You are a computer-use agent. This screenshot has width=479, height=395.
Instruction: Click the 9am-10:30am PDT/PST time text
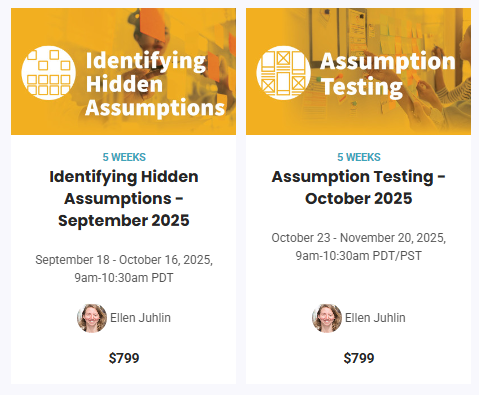click(359, 256)
